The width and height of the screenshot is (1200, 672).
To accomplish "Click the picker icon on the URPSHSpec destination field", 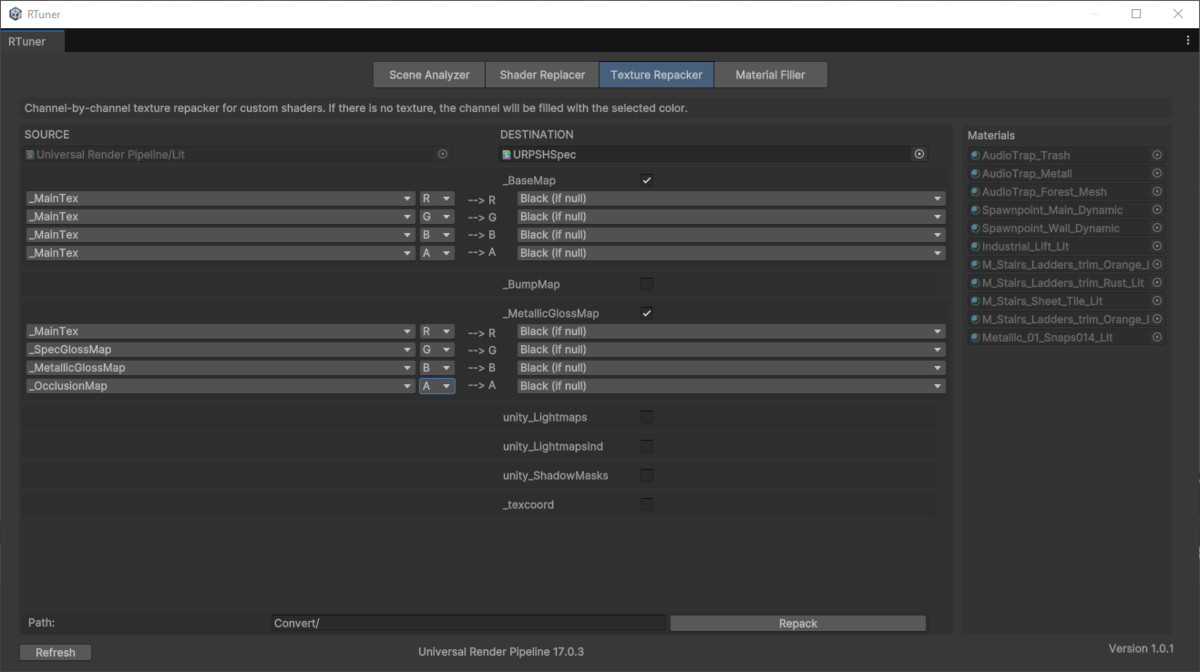I will point(919,154).
